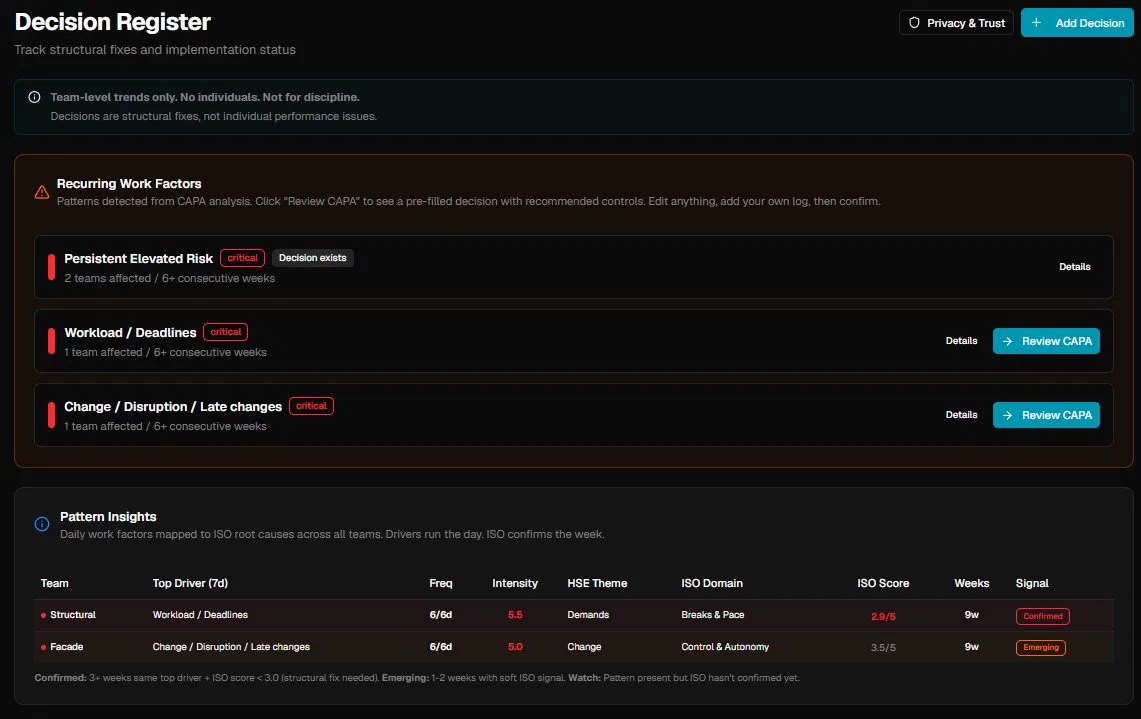The height and width of the screenshot is (719, 1141).
Task: Click the Freq column header
Action: (441, 584)
